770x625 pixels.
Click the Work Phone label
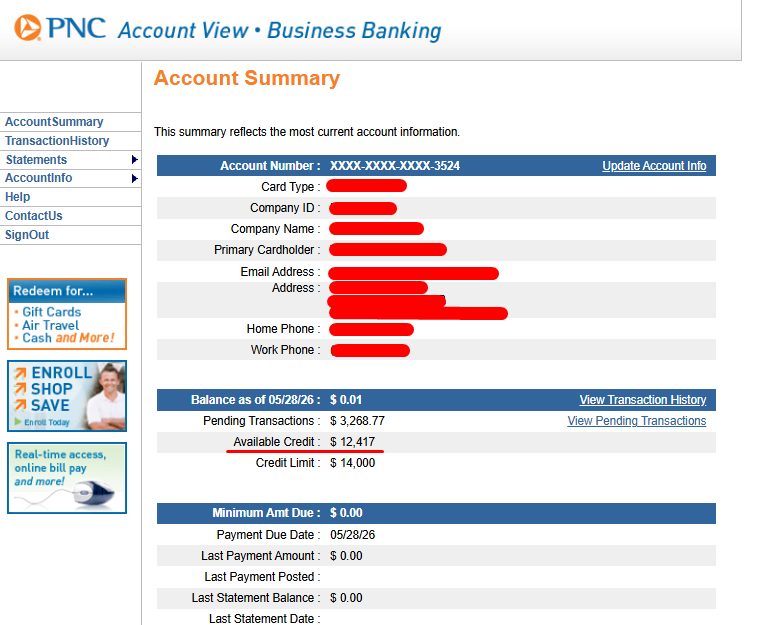285,350
